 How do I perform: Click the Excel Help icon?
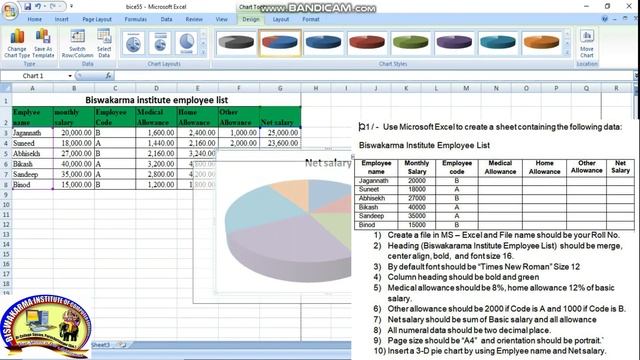point(604,19)
